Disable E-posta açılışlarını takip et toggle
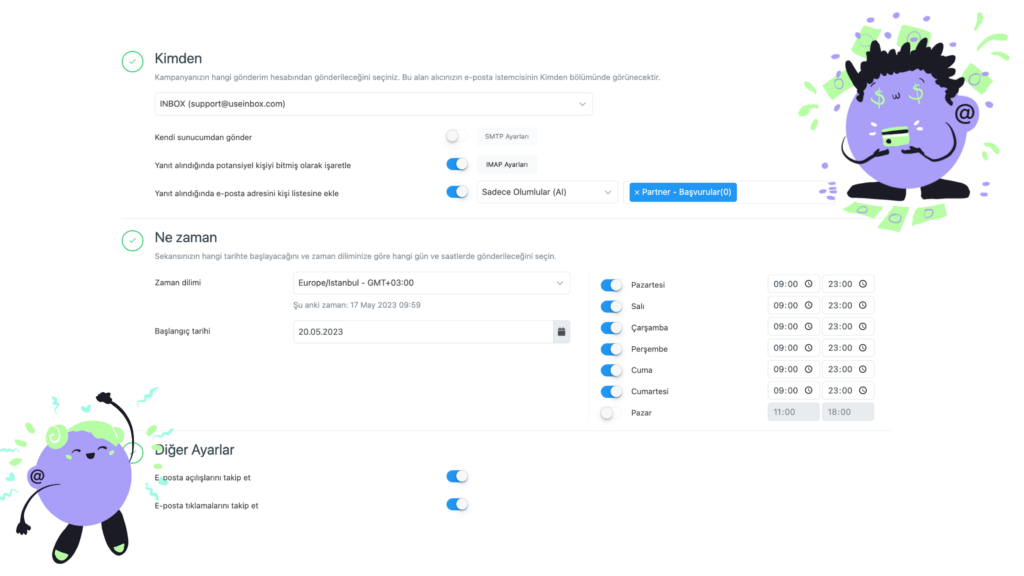 (x=456, y=477)
